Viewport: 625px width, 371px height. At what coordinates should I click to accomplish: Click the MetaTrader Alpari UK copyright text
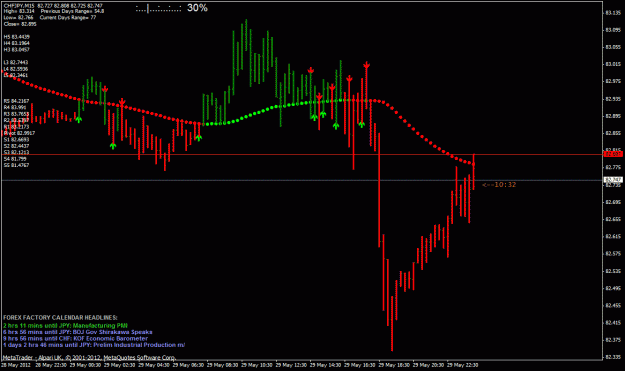pos(89,357)
